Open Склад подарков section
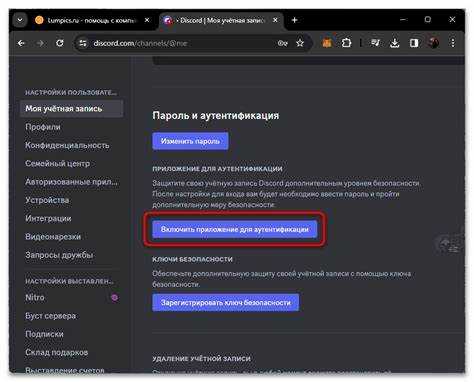This screenshot has height=382, width=474. (x=57, y=352)
